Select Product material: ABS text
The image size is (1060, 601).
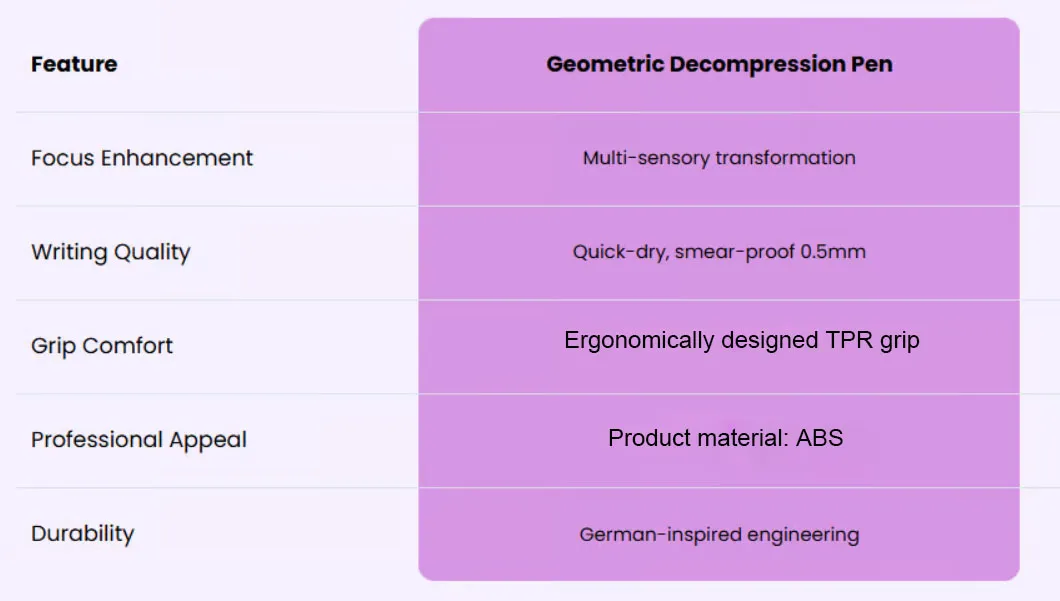(725, 438)
